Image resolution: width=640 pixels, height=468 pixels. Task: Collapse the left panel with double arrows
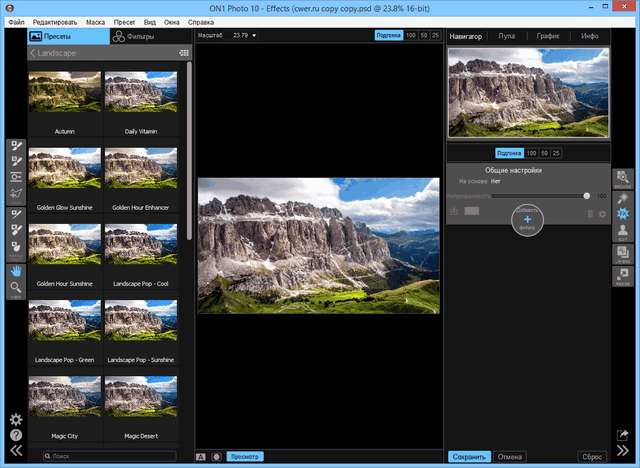16,451
